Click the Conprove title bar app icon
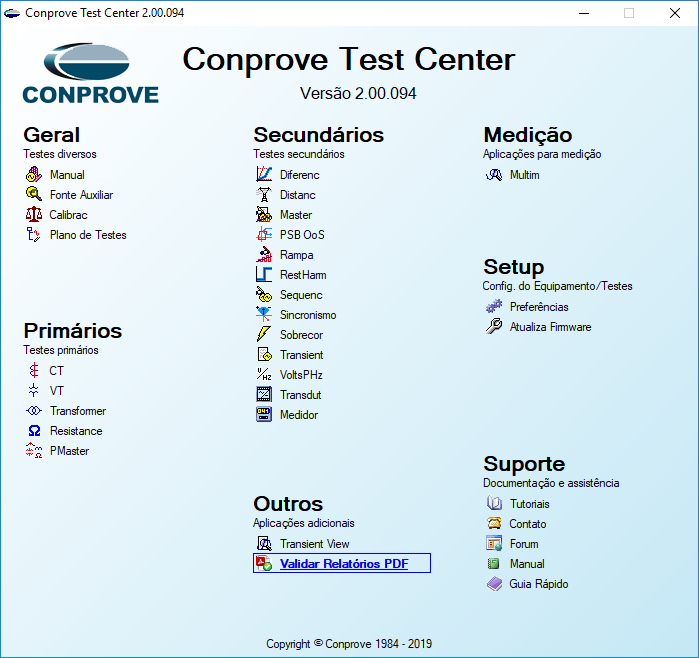Viewport: 699px width, 658px height. tap(12, 13)
